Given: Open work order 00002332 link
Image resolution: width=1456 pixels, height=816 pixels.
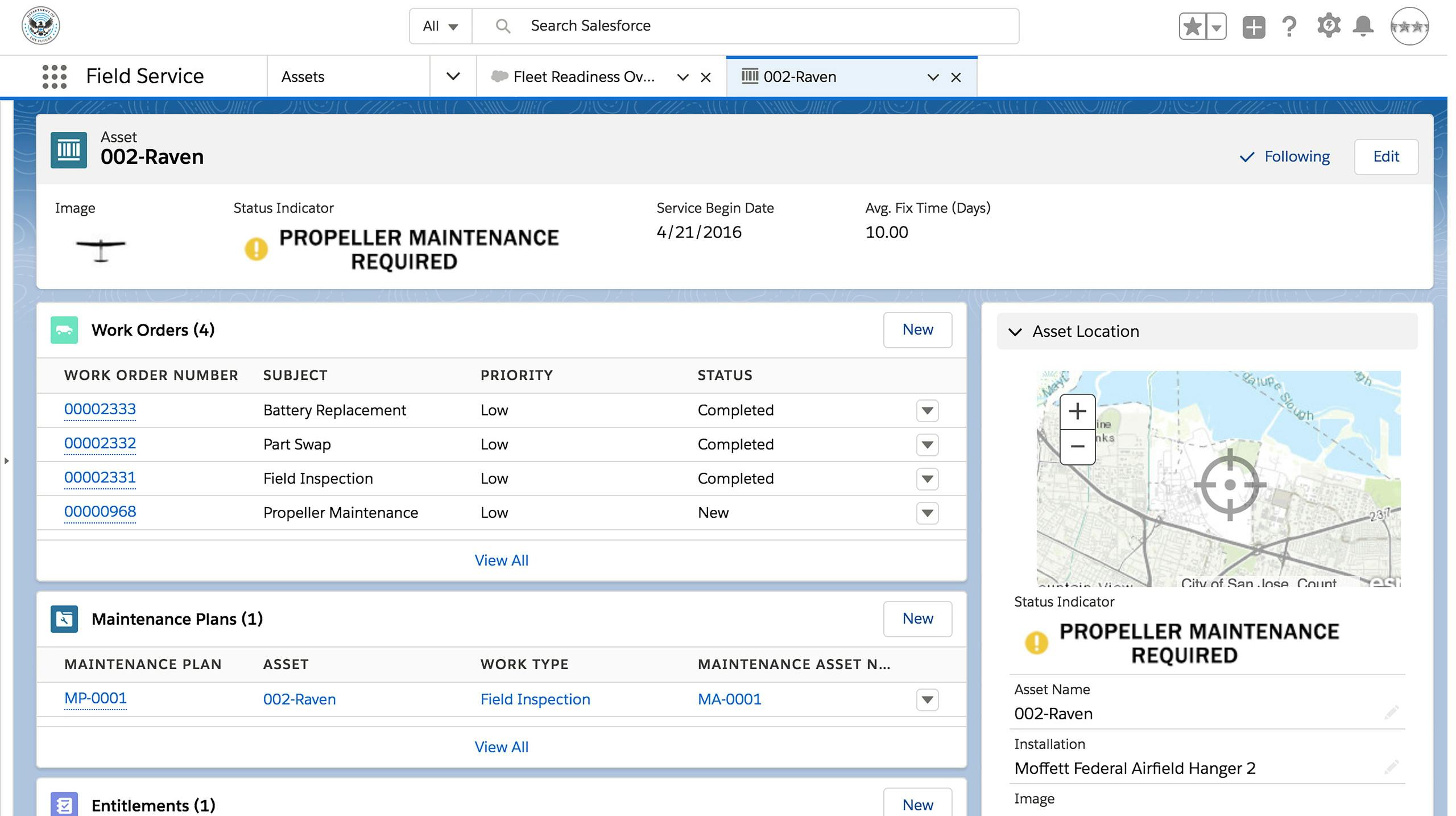Looking at the screenshot, I should [100, 443].
